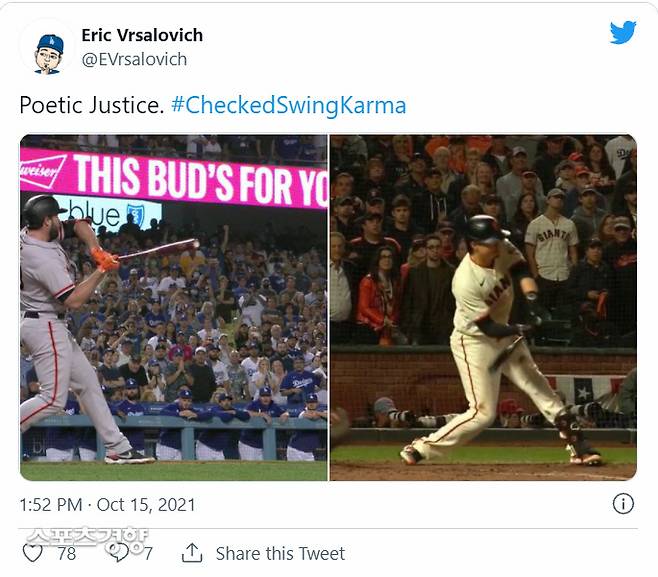
Task: Open the tweet info circle icon
Action: point(623,504)
